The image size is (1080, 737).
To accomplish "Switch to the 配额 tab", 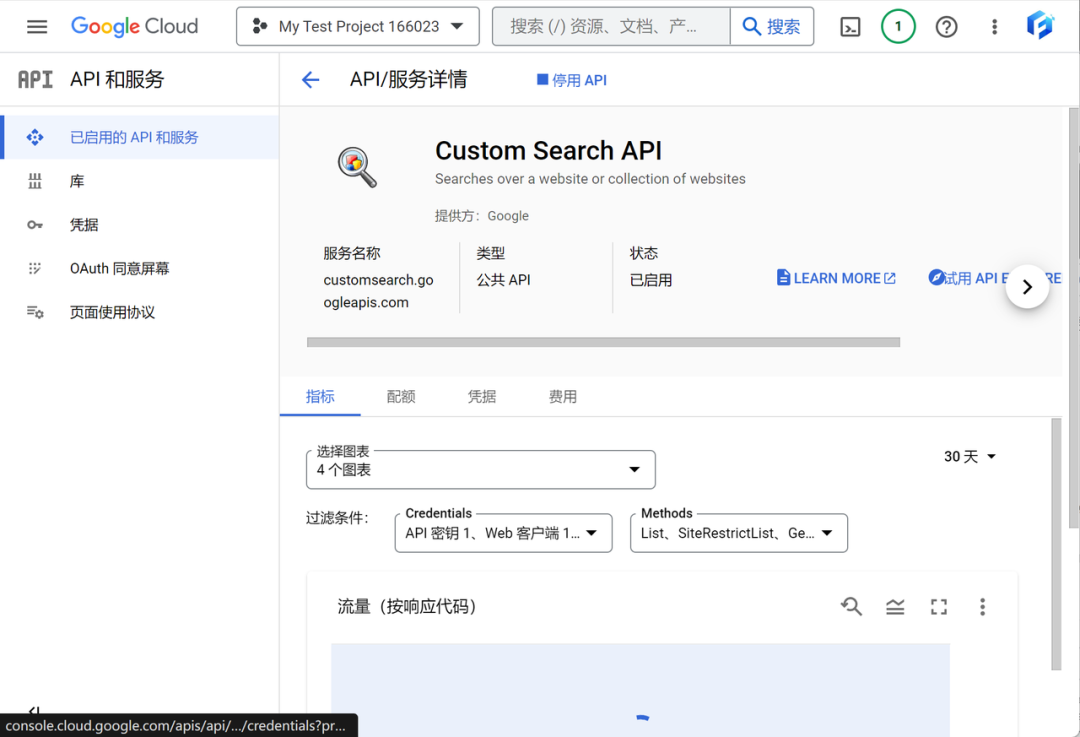I will point(401,397).
